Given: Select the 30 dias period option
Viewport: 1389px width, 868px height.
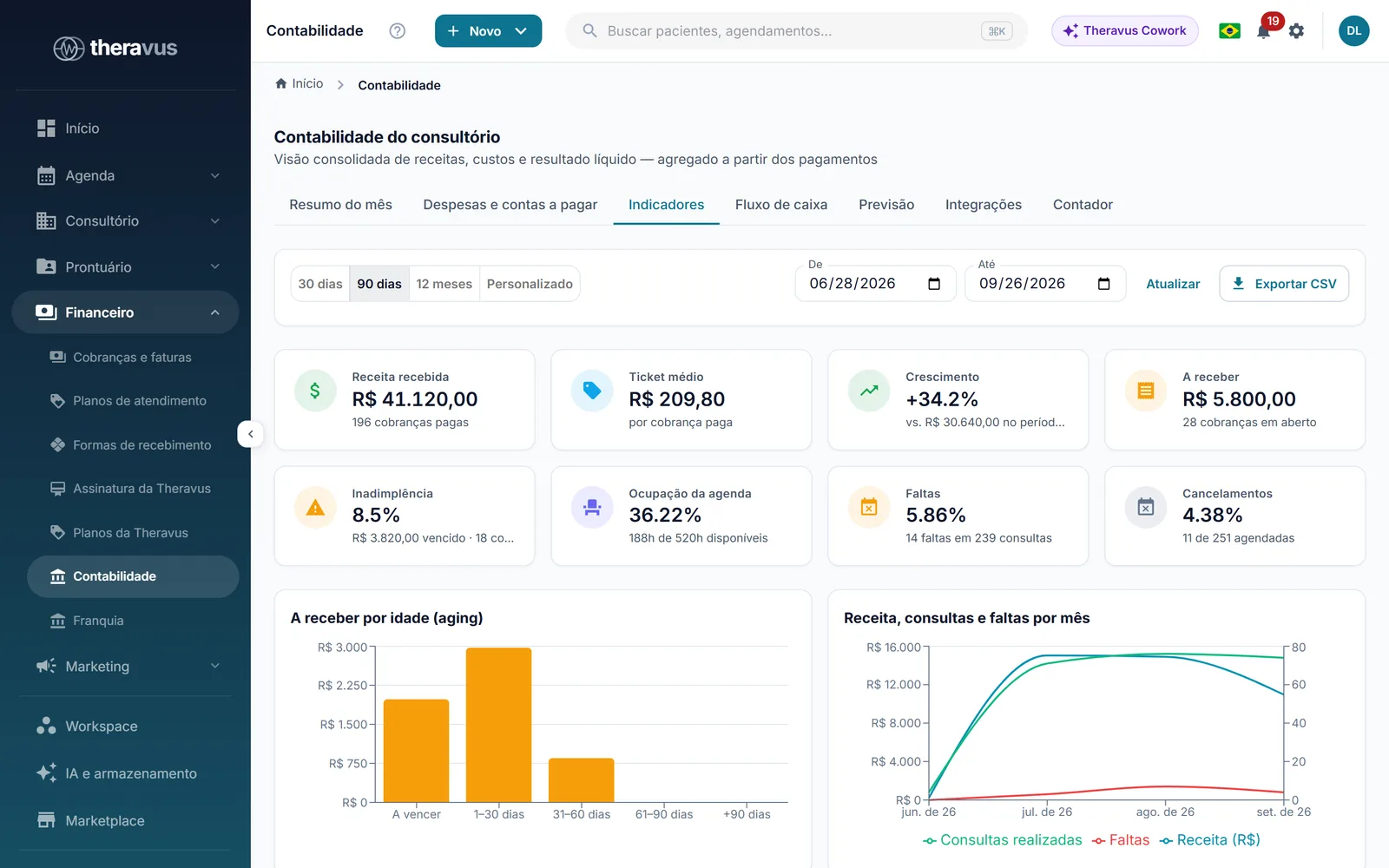Looking at the screenshot, I should click(320, 284).
